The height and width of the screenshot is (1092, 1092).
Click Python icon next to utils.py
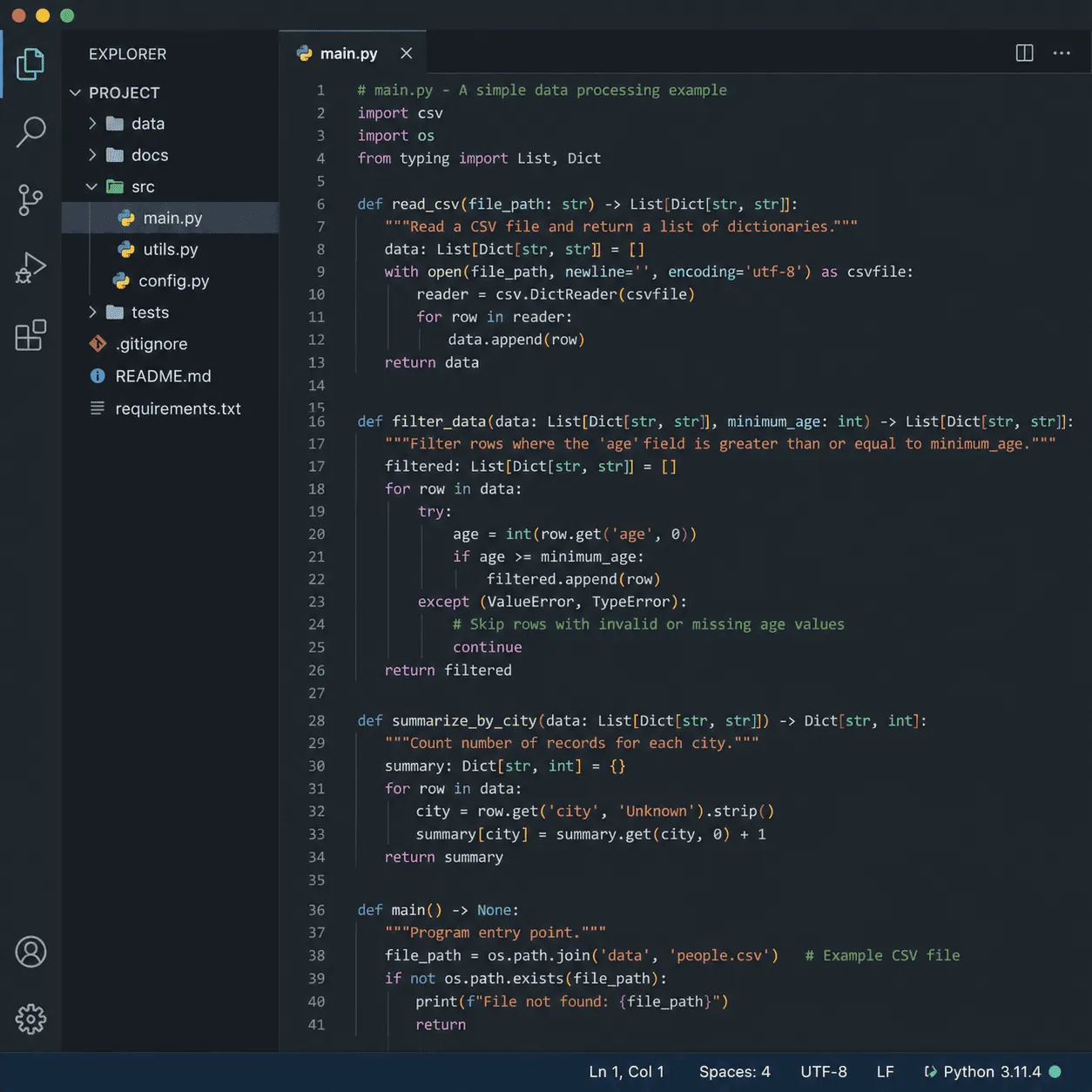[x=126, y=249]
